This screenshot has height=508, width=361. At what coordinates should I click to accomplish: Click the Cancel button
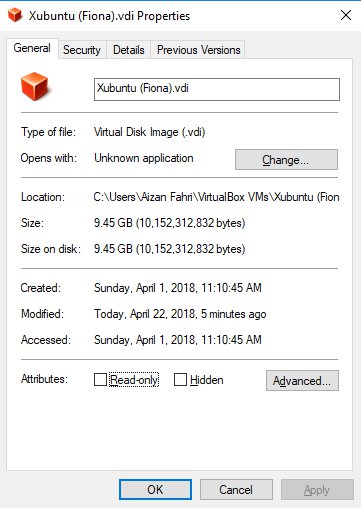pos(236,490)
